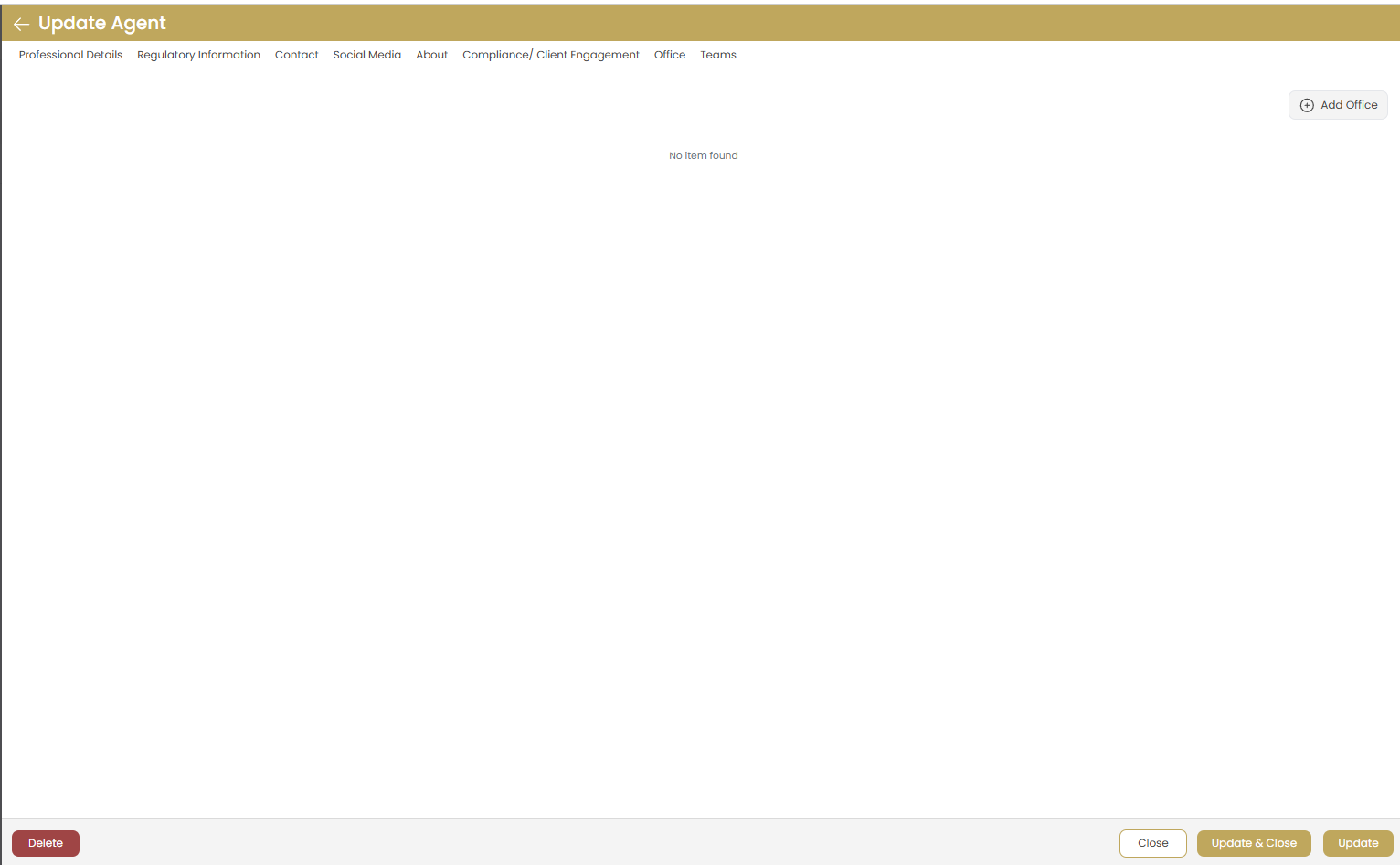
Task: Click the Close button at the bottom
Action: [1152, 843]
